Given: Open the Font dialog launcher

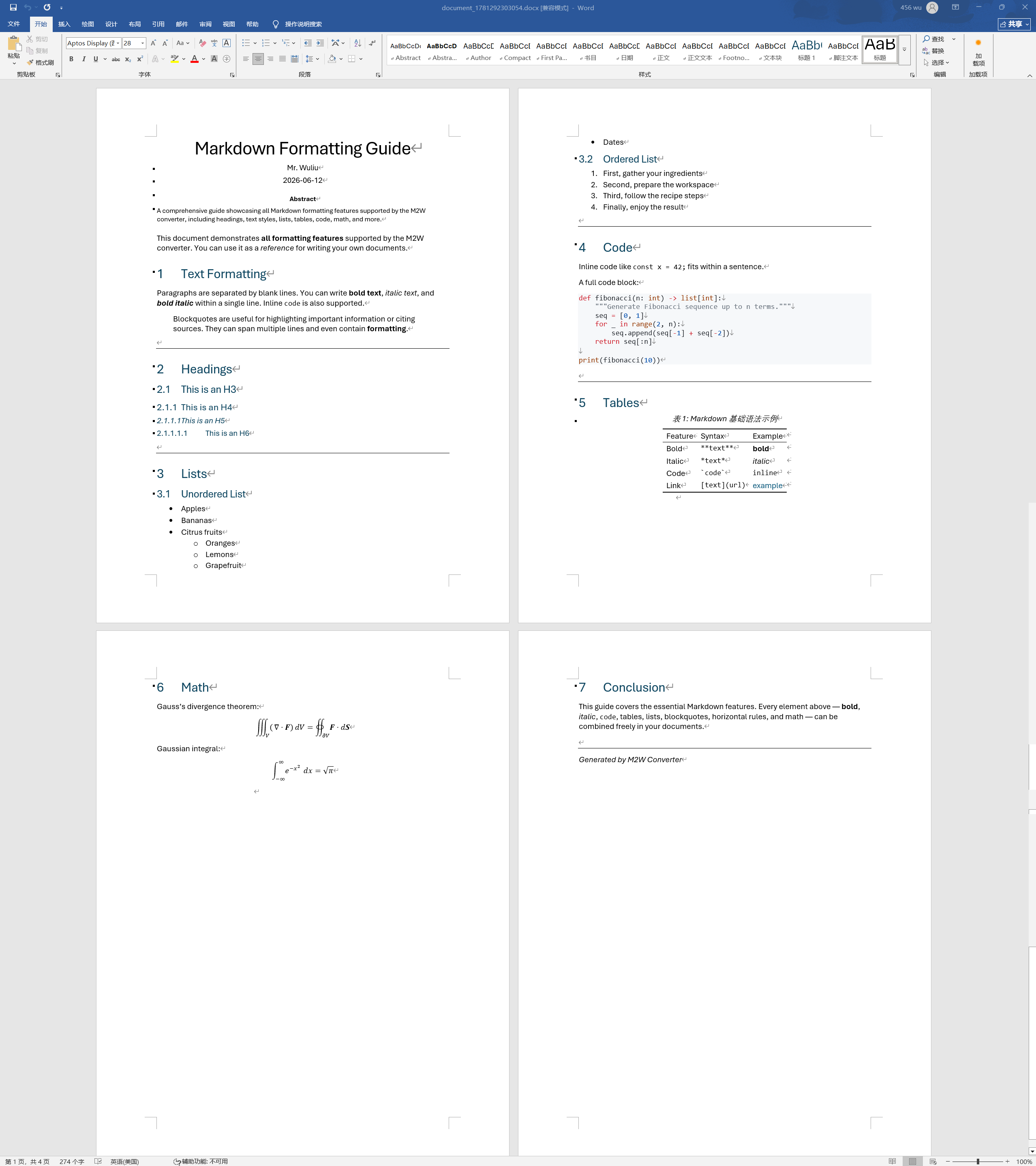Looking at the screenshot, I should (232, 75).
